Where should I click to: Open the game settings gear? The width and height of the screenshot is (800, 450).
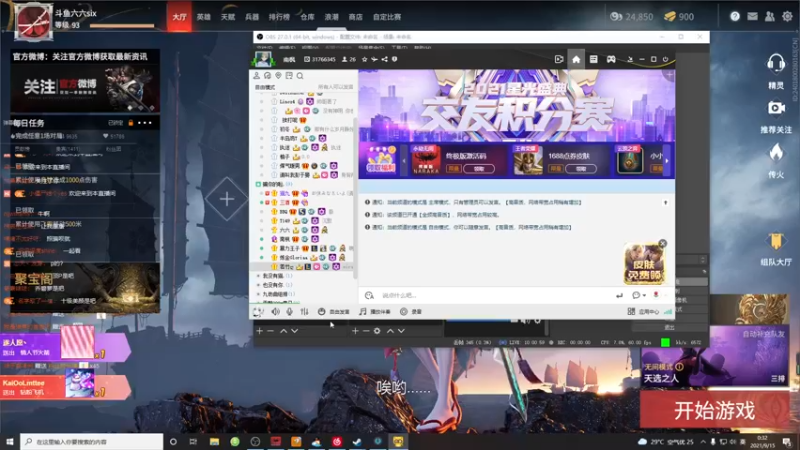787,16
